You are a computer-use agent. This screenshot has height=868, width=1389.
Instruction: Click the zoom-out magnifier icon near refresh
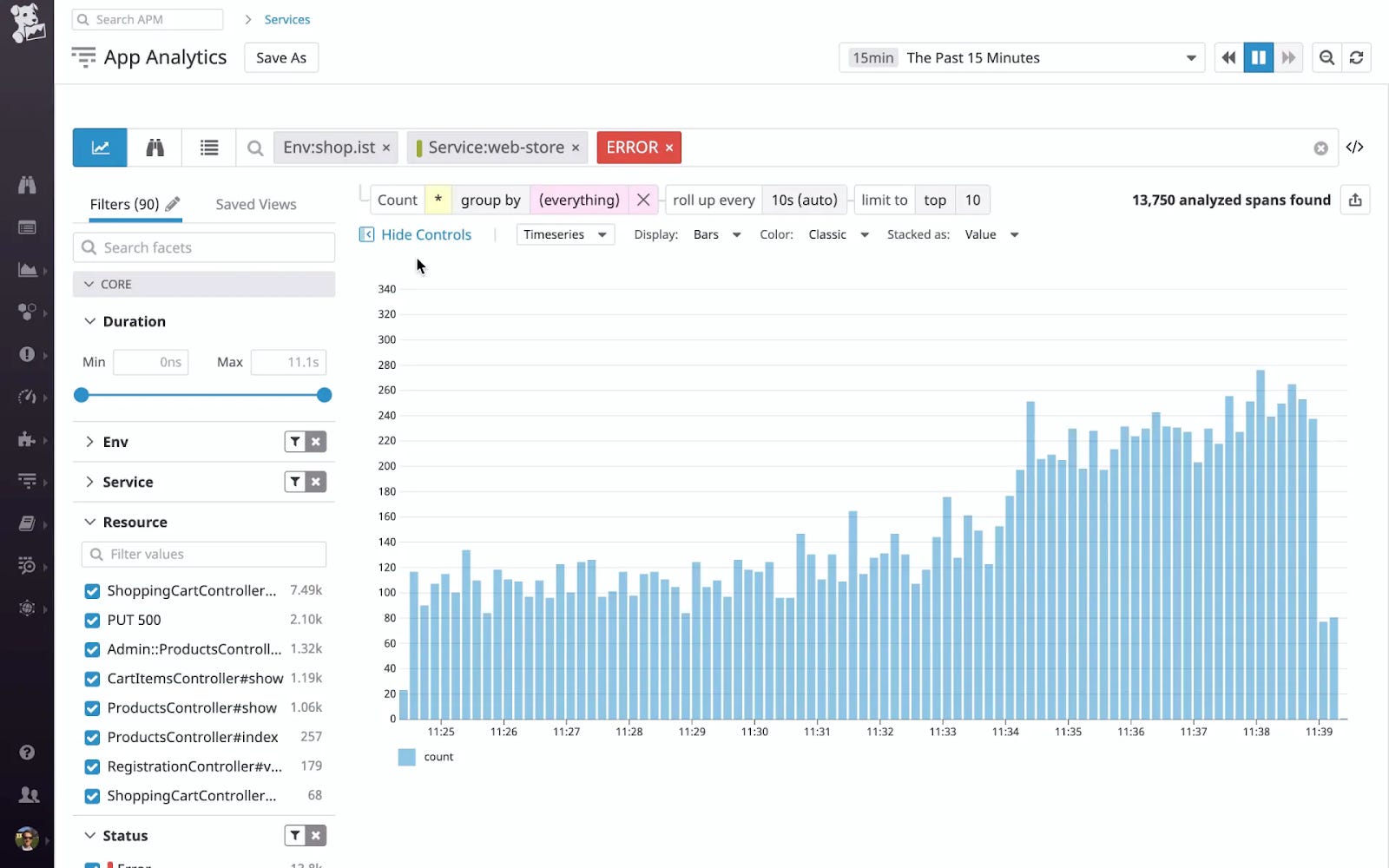pyautogui.click(x=1326, y=57)
